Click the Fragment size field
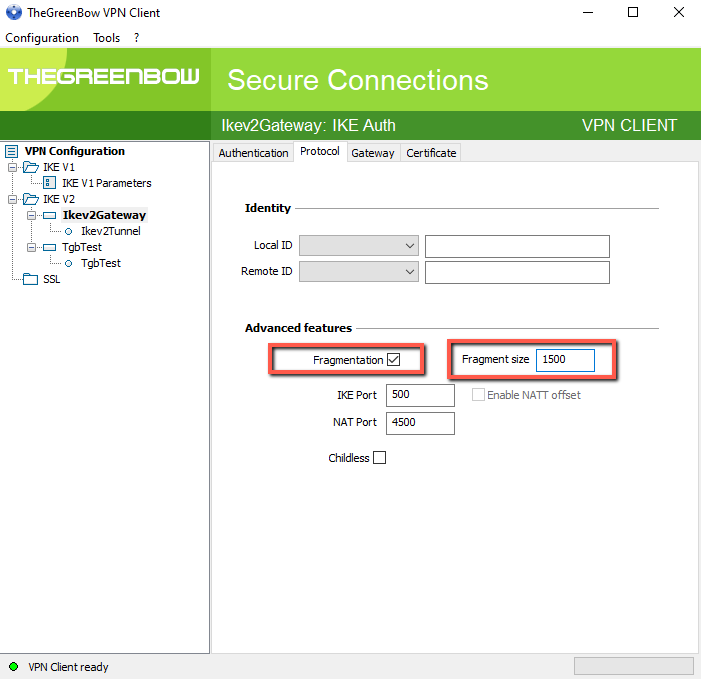Screen dimensions: 701x679 coord(565,360)
